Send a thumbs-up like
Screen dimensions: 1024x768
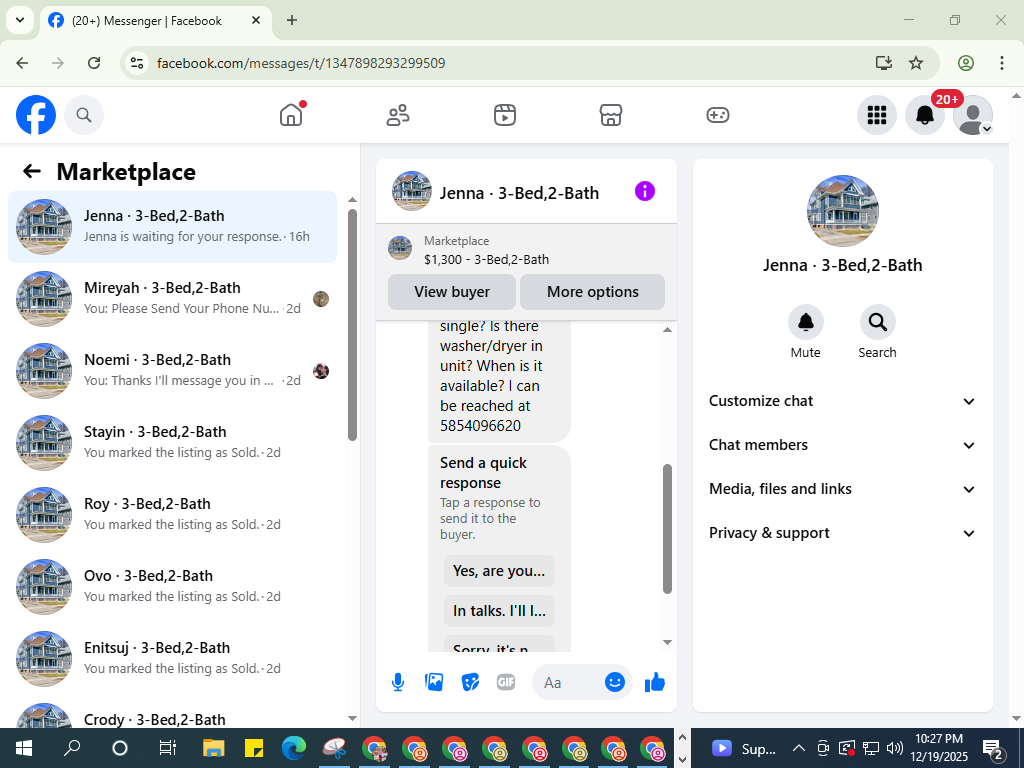point(654,682)
